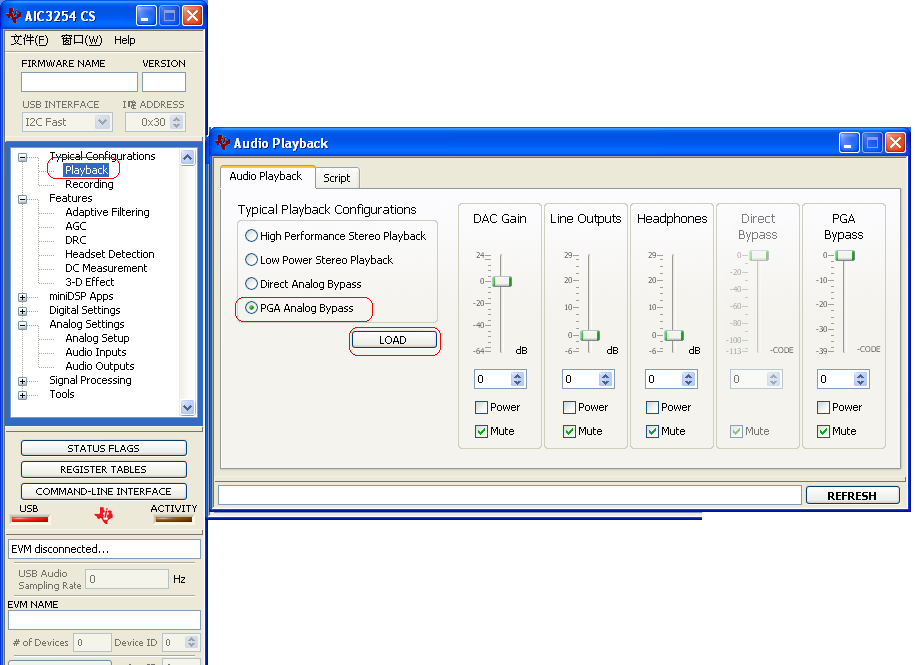Click tree scrollbar up arrow
Image resolution: width=915 pixels, height=665 pixels.
(187, 158)
